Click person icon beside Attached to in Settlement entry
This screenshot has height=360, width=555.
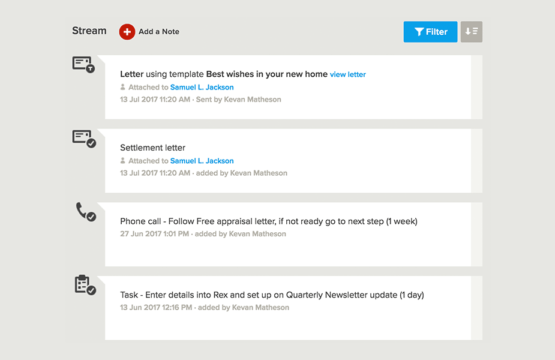pos(123,160)
